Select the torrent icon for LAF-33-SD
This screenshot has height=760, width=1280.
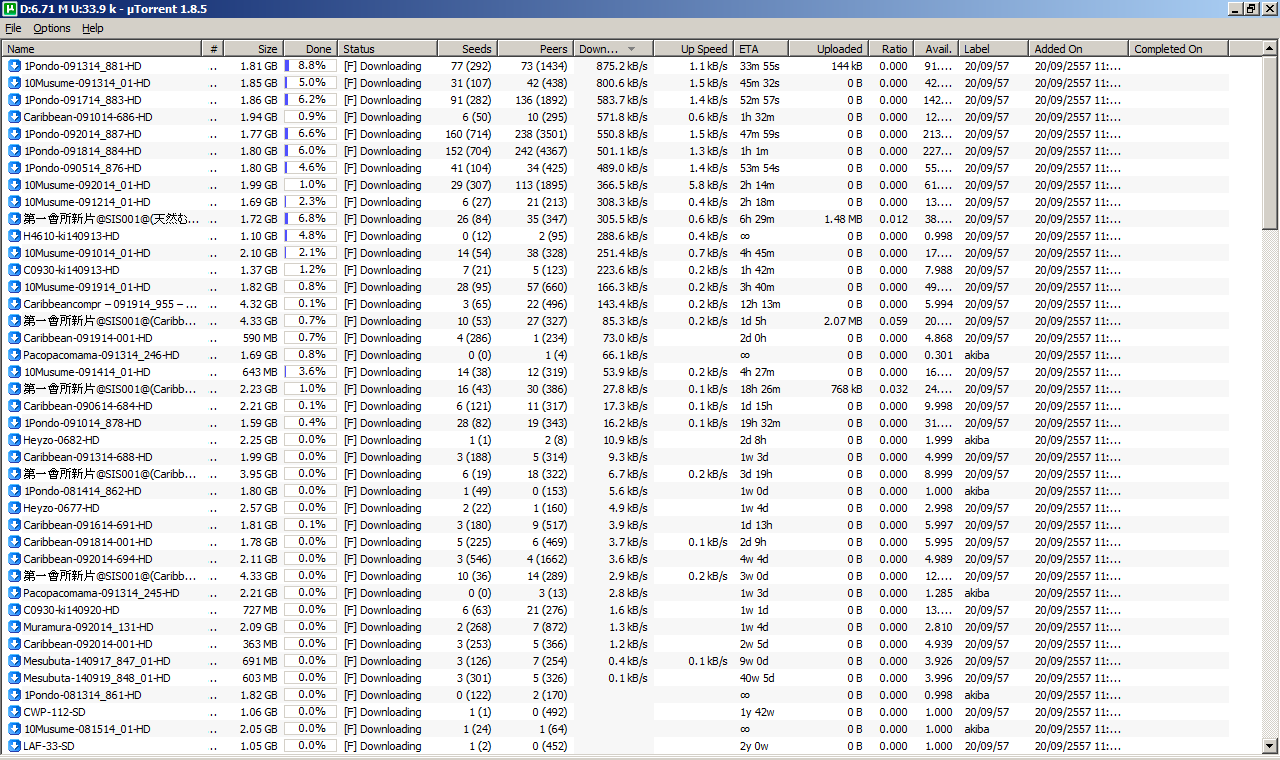[x=14, y=746]
